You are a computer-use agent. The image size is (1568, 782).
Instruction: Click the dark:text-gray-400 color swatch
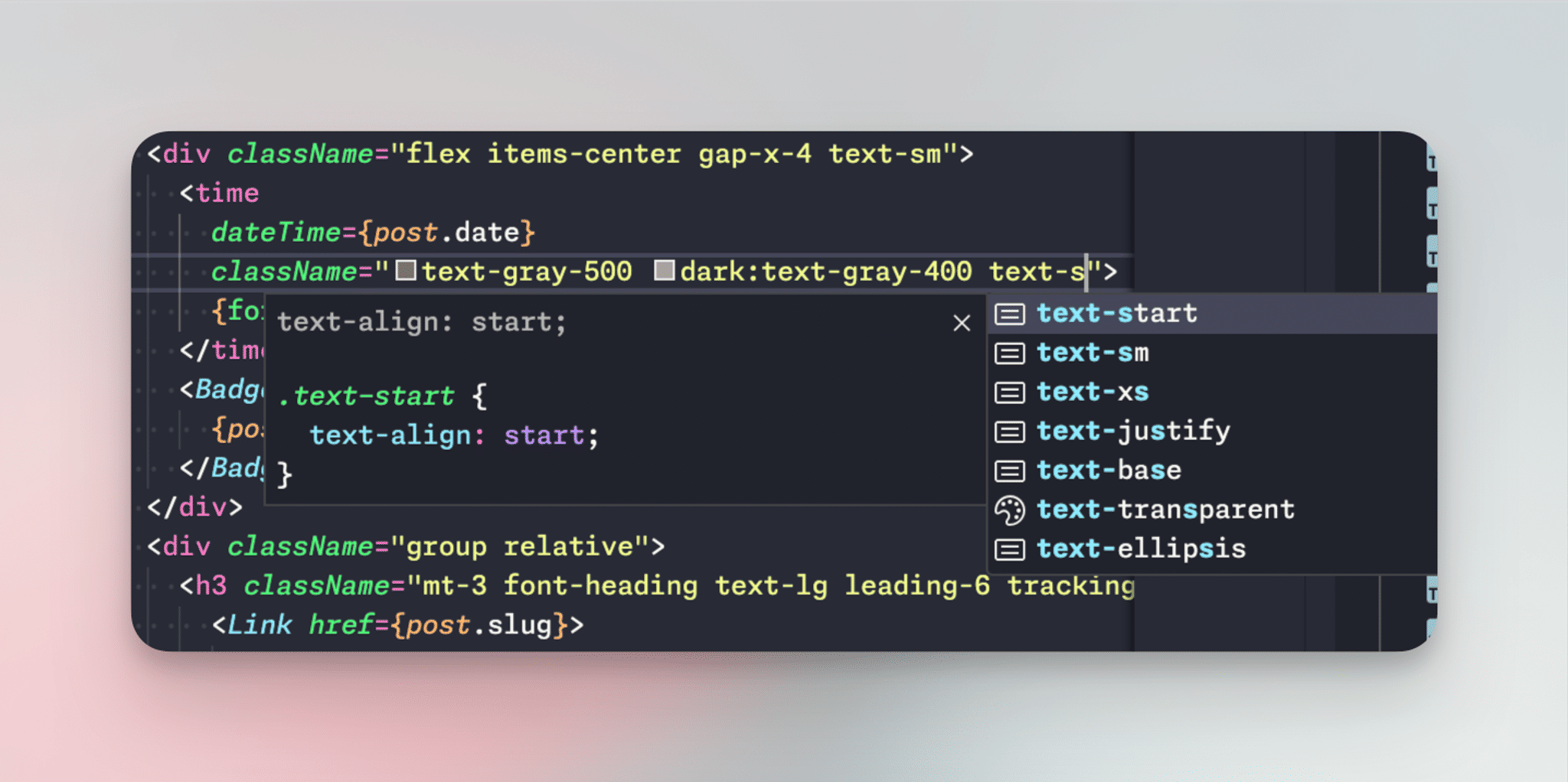pos(665,271)
